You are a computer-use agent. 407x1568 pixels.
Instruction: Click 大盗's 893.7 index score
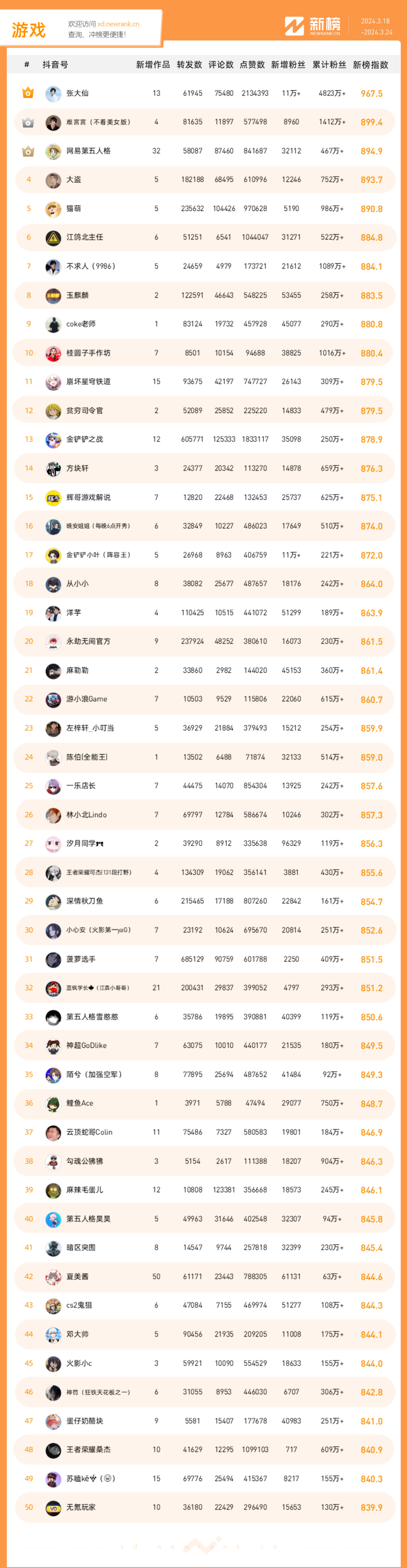coord(371,180)
